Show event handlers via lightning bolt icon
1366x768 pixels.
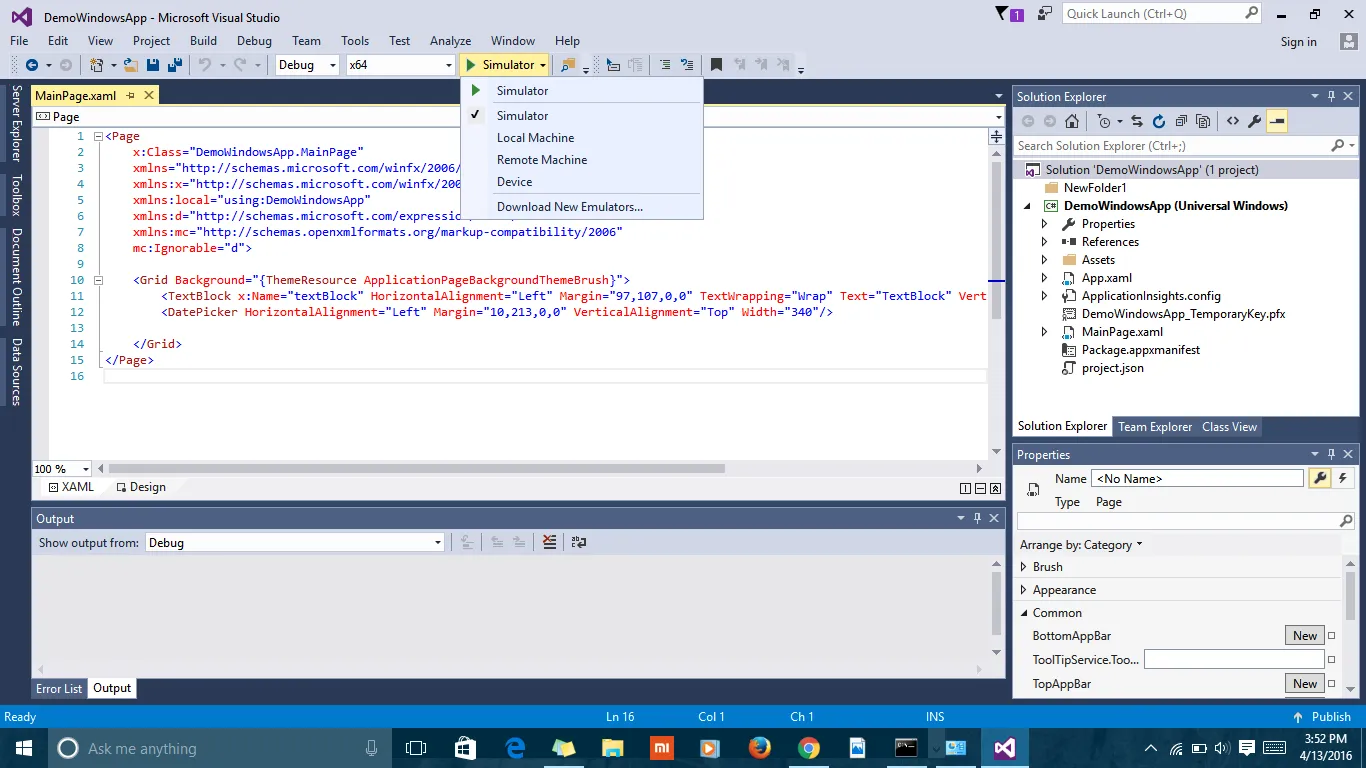point(1343,478)
